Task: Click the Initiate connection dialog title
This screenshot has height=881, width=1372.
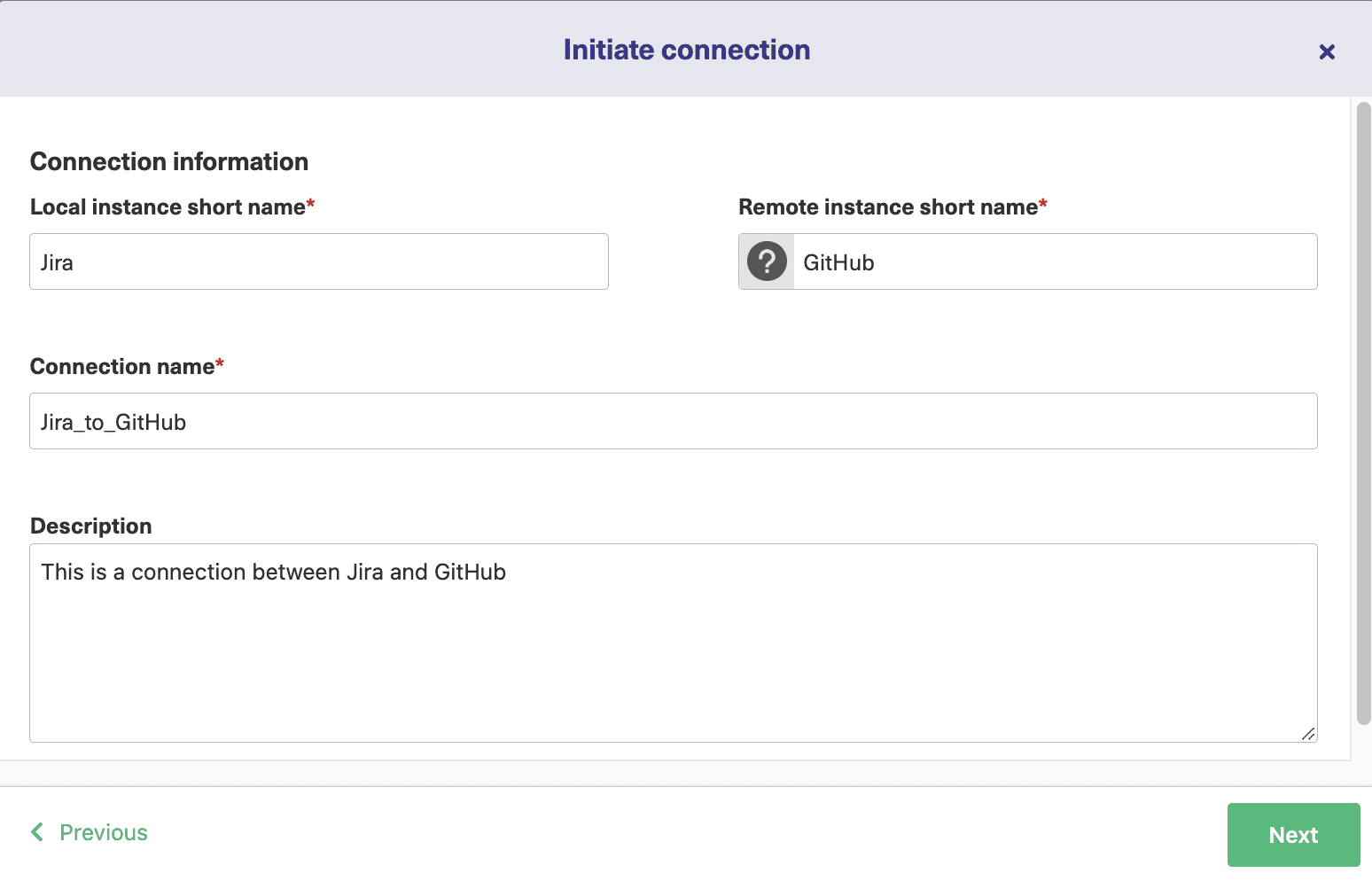Action: 685,50
